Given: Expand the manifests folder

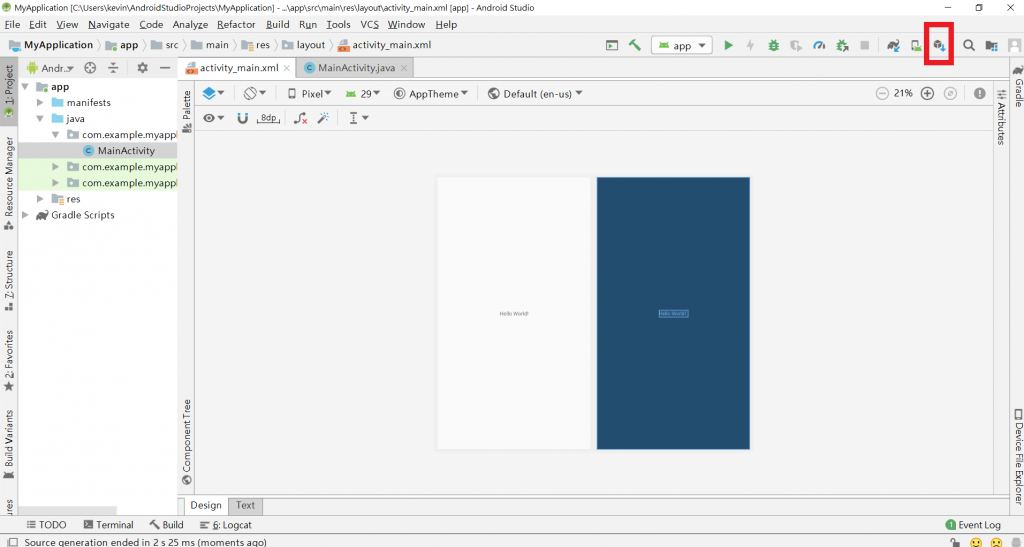Looking at the screenshot, I should coord(40,102).
